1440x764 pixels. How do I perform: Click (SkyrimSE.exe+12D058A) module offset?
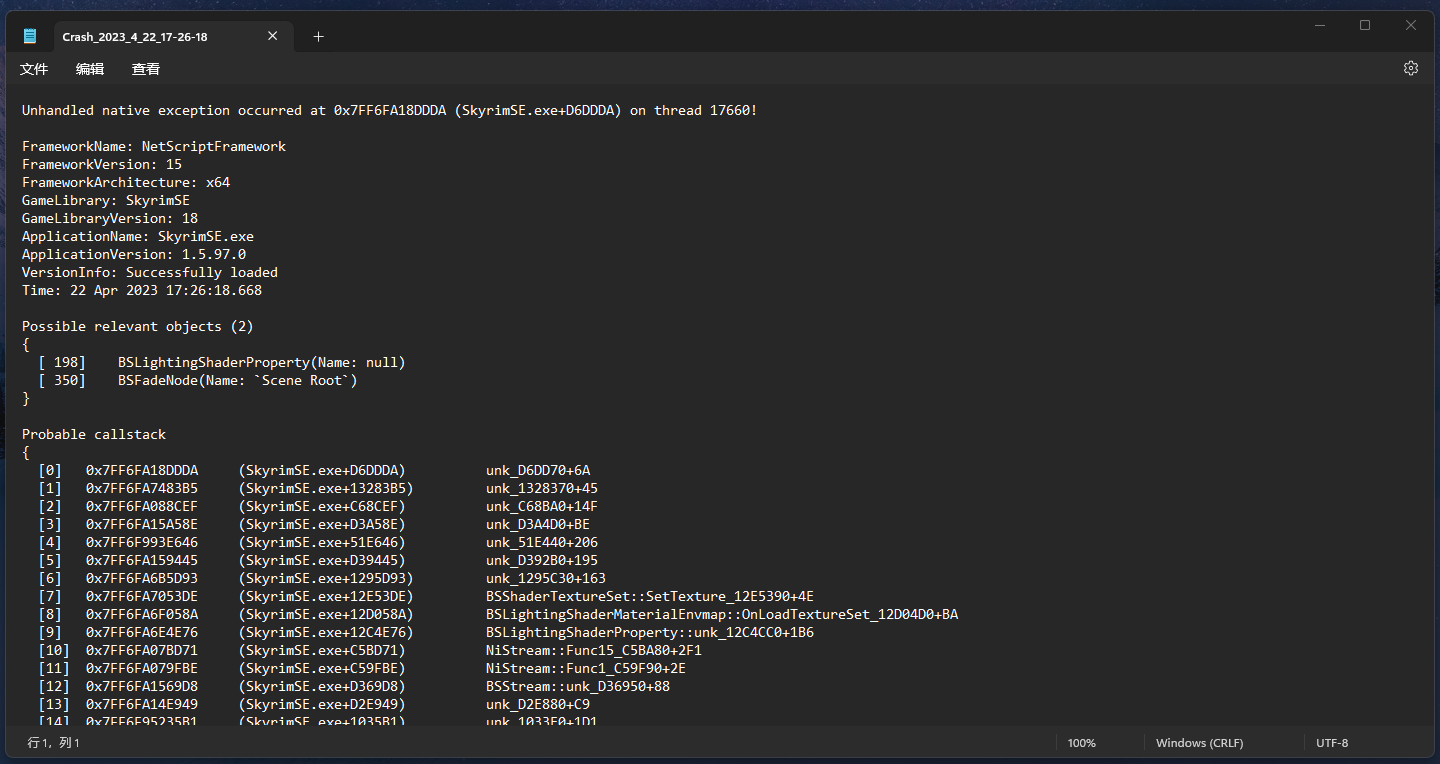point(326,614)
